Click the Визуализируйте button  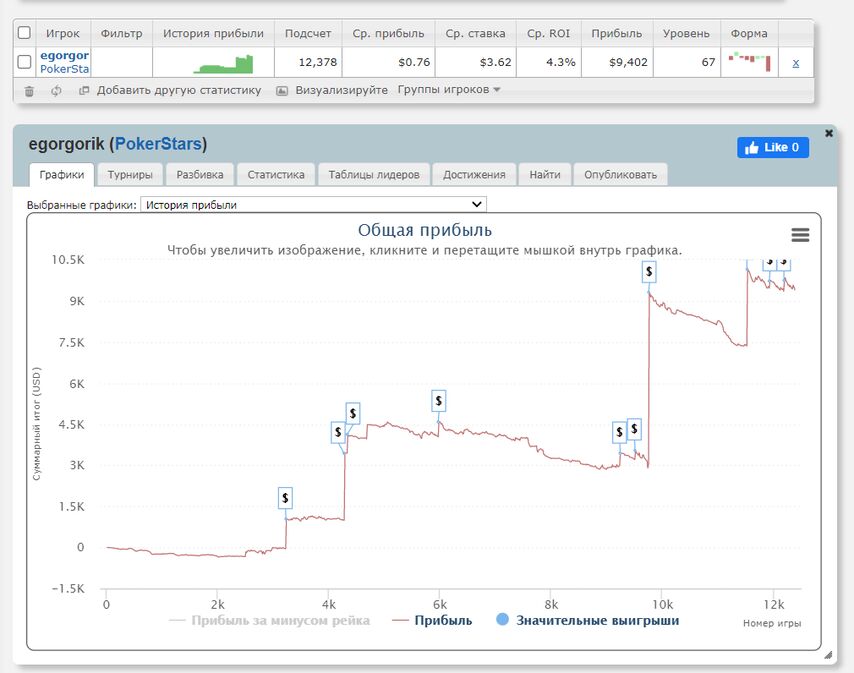[332, 90]
